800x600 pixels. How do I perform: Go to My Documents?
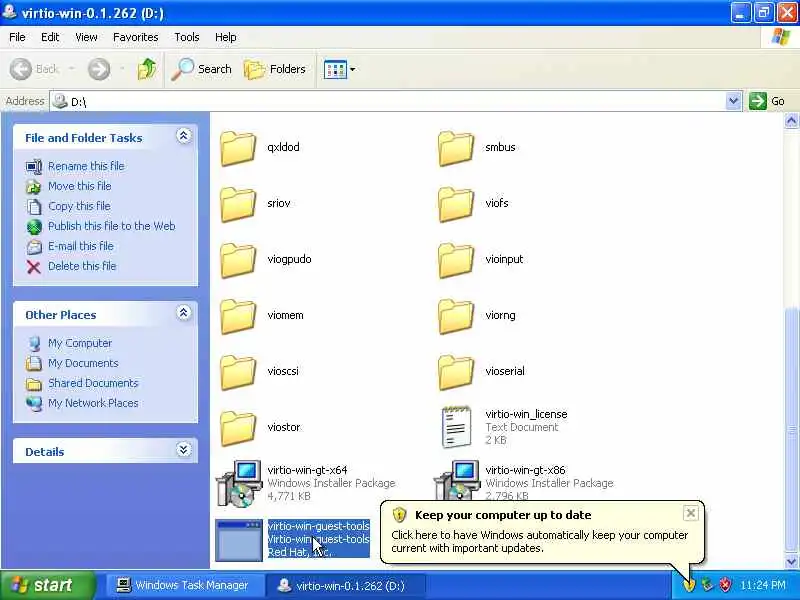(x=83, y=363)
